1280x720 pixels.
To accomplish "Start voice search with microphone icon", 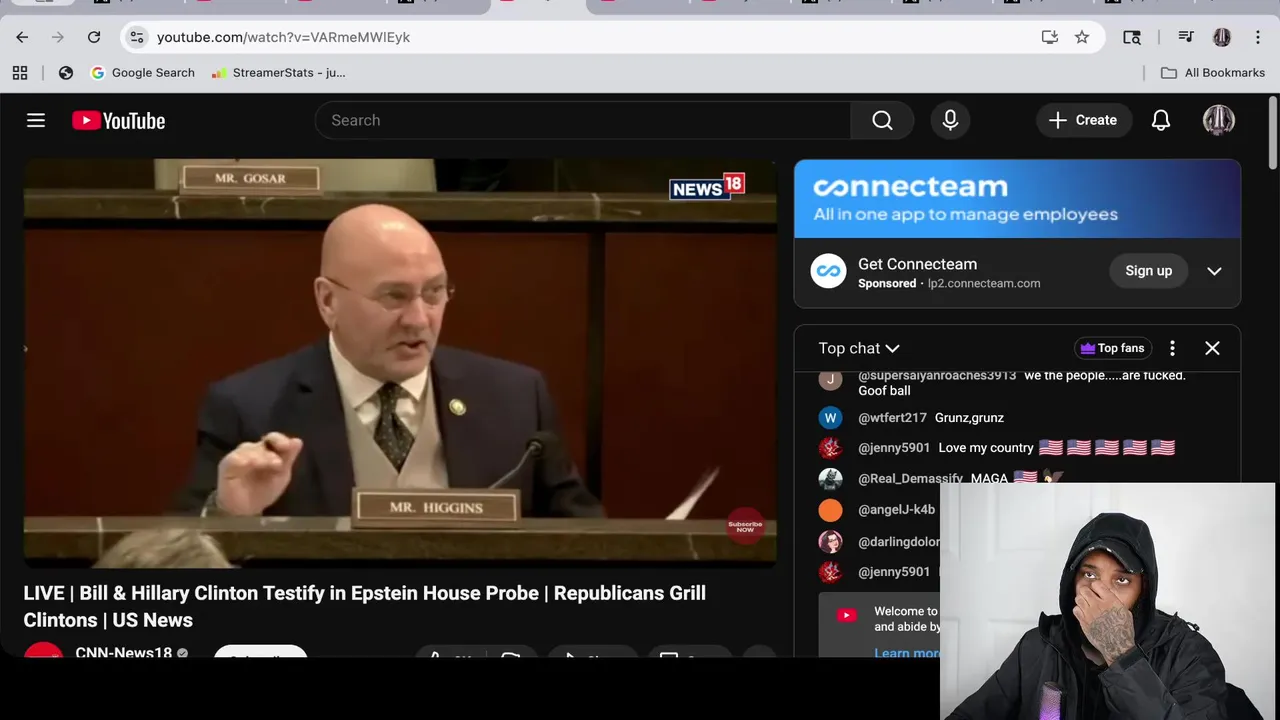I will [x=950, y=120].
